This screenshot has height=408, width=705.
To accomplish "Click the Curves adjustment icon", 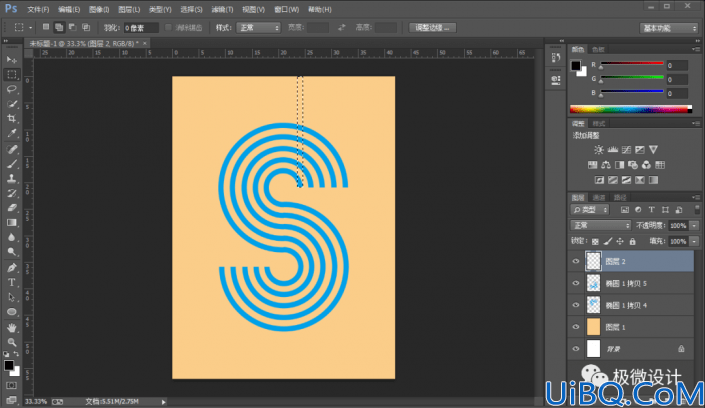I will [x=626, y=150].
